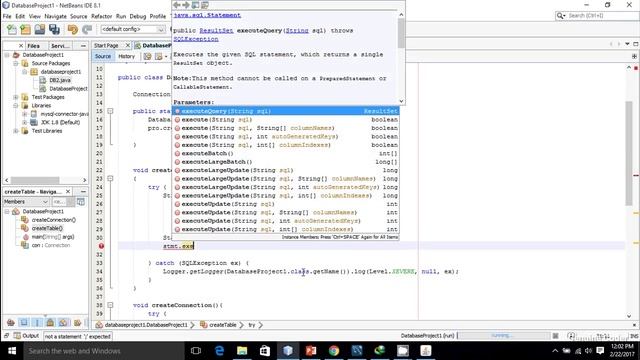Open Chrome from taskbar

tap(334, 351)
